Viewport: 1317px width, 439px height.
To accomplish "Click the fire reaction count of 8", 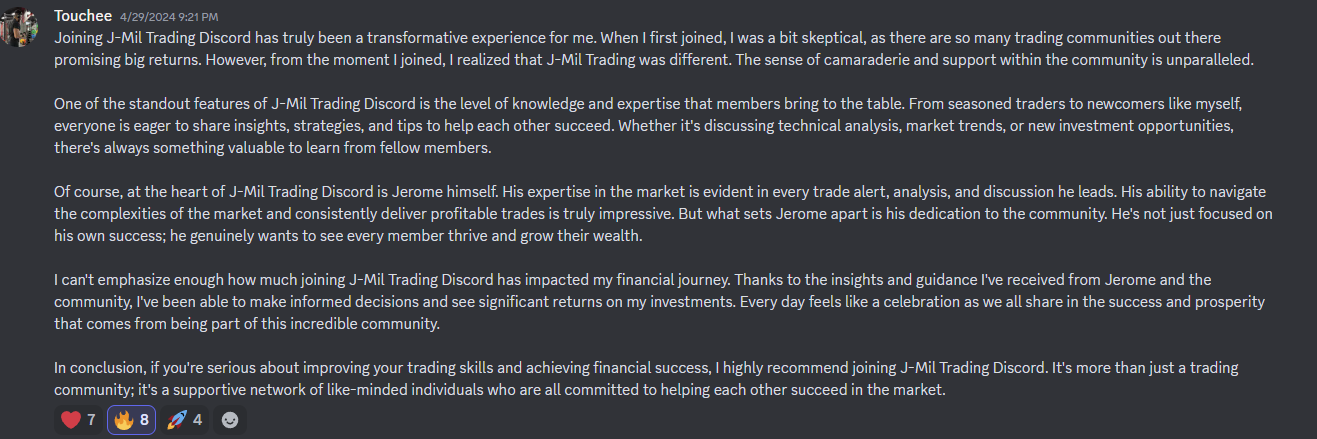I will (145, 420).
